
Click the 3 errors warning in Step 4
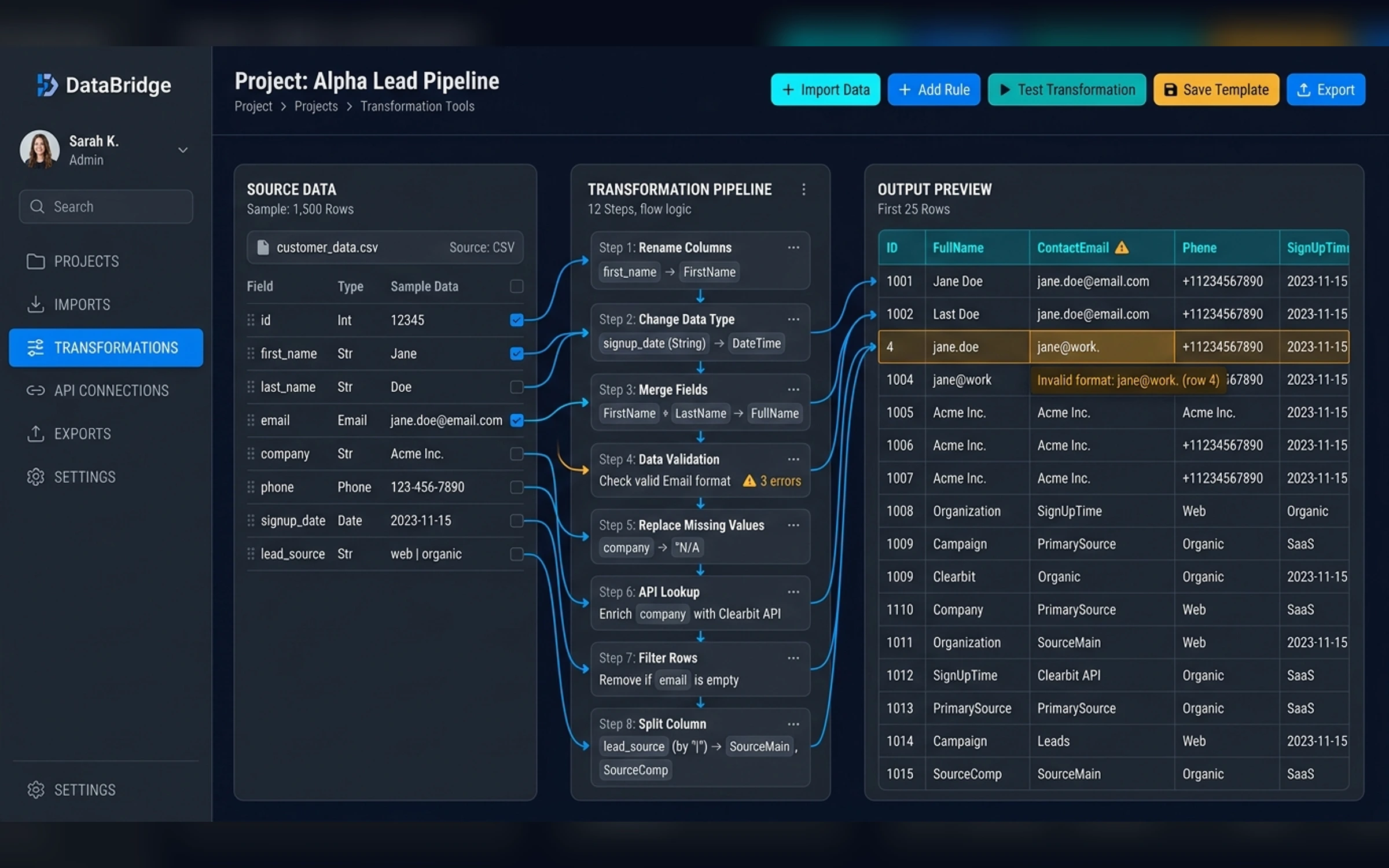[x=772, y=481]
